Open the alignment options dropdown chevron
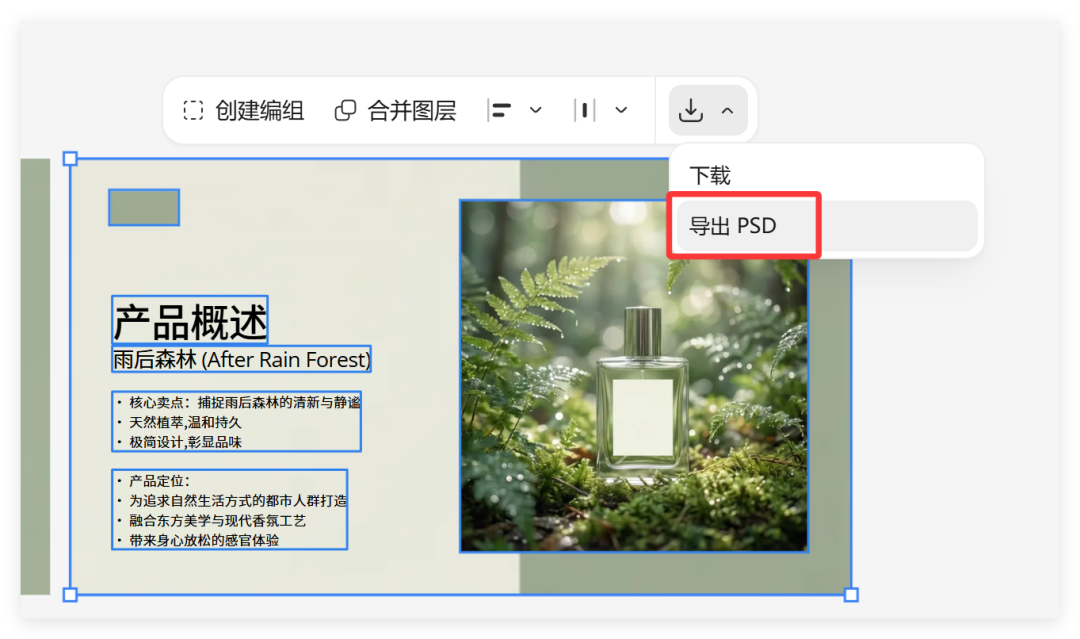 coord(536,111)
